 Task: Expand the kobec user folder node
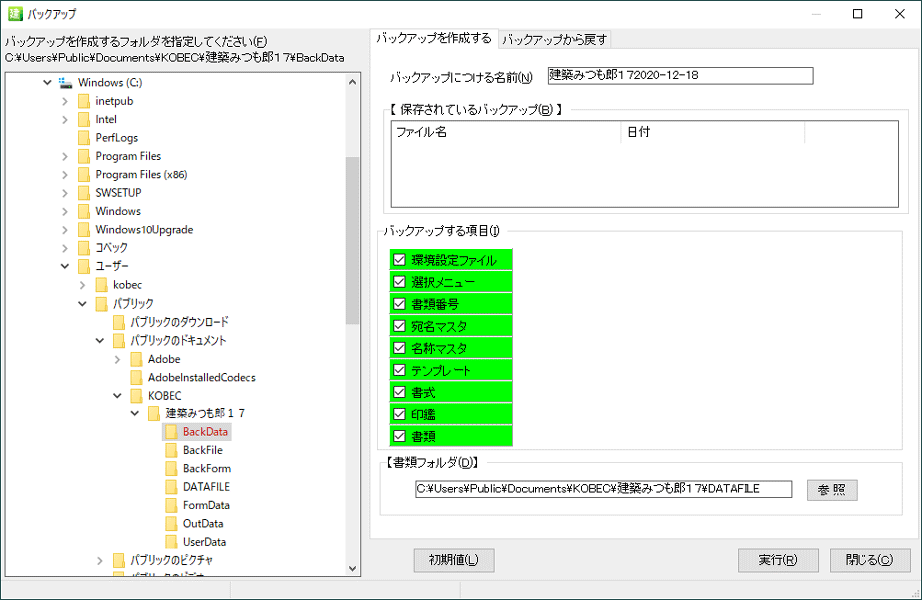(82, 285)
